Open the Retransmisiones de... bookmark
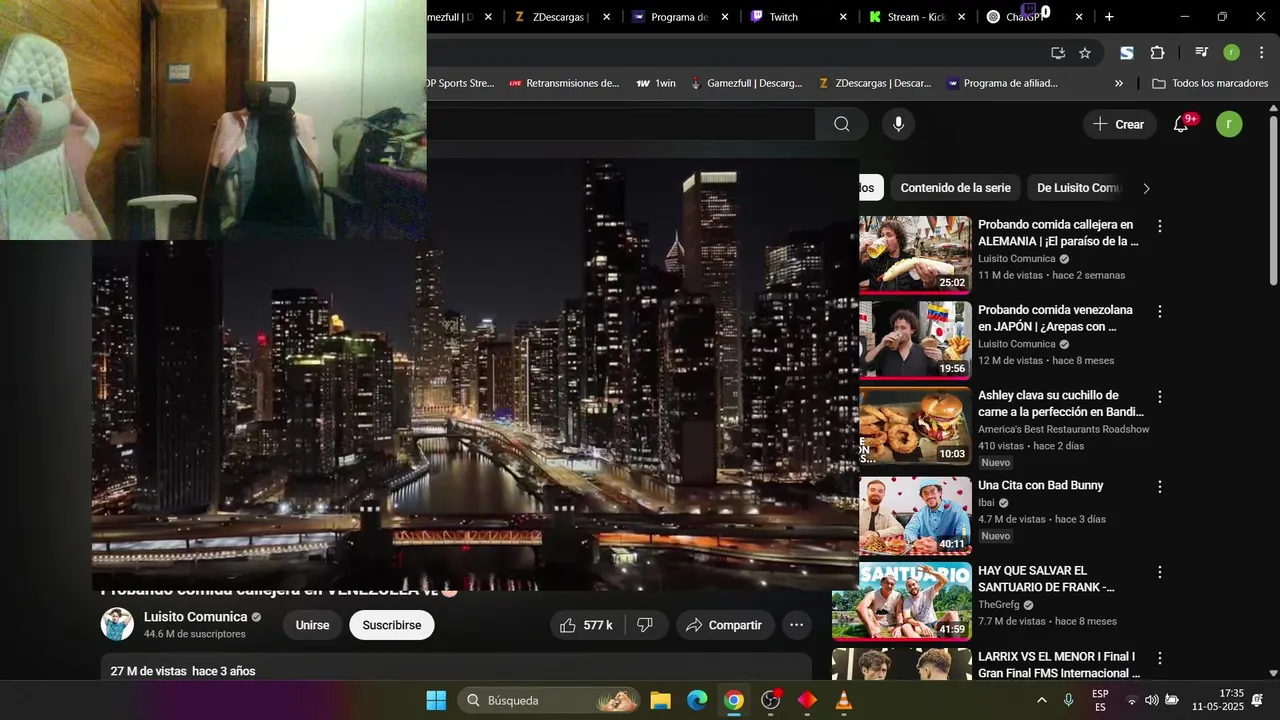 click(564, 83)
